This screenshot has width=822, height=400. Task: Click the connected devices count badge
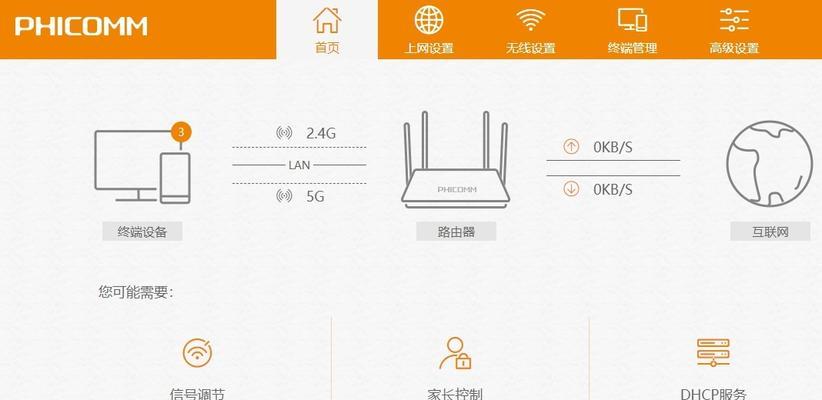pyautogui.click(x=181, y=132)
